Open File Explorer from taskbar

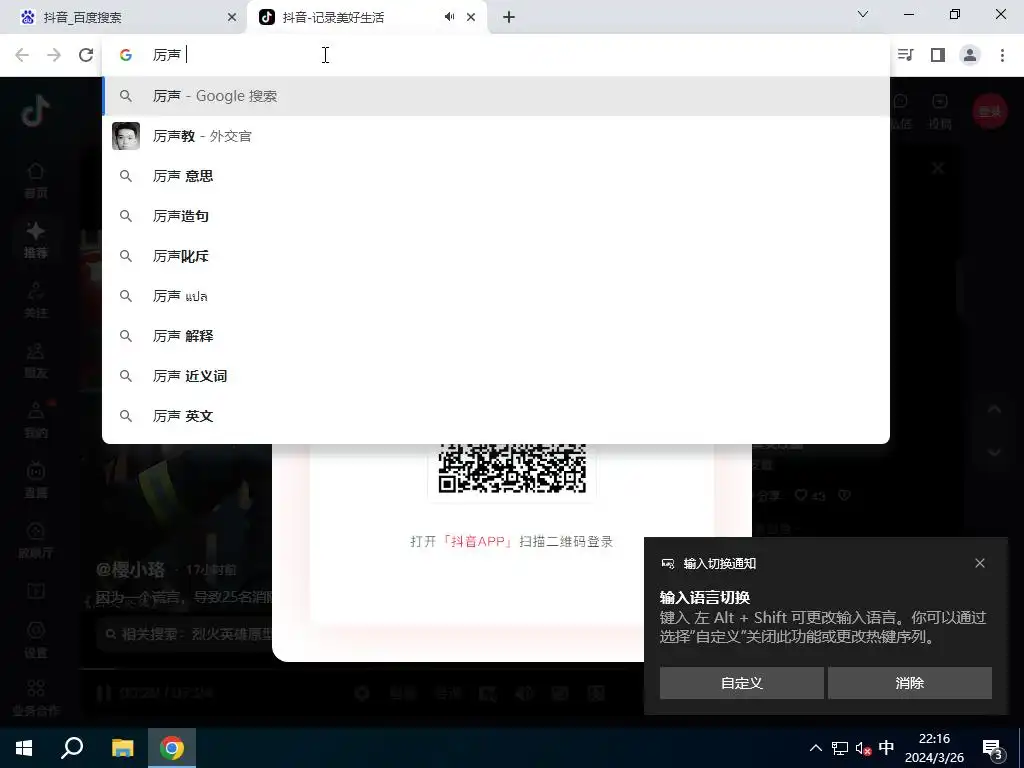click(122, 748)
